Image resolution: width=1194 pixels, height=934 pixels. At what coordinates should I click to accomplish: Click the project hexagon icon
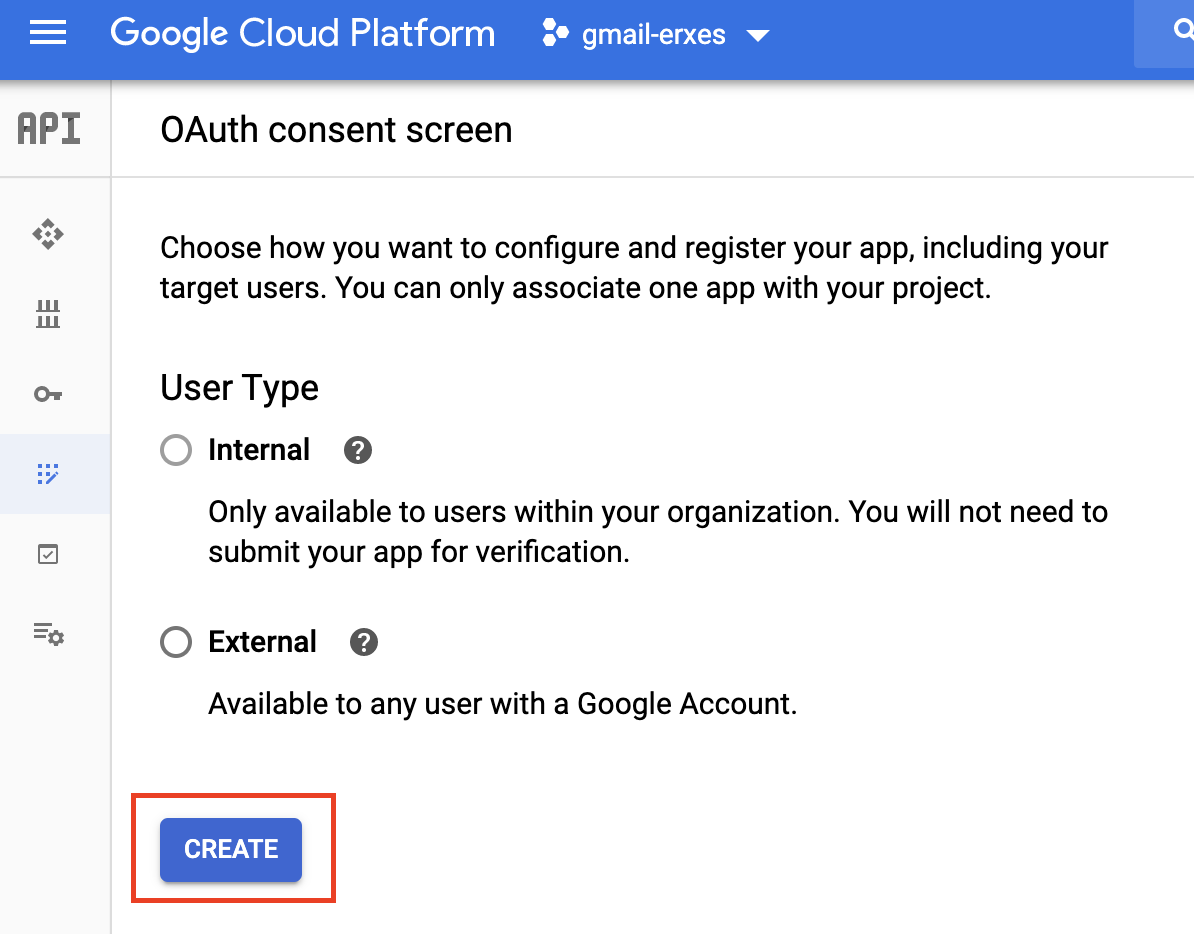[x=555, y=34]
